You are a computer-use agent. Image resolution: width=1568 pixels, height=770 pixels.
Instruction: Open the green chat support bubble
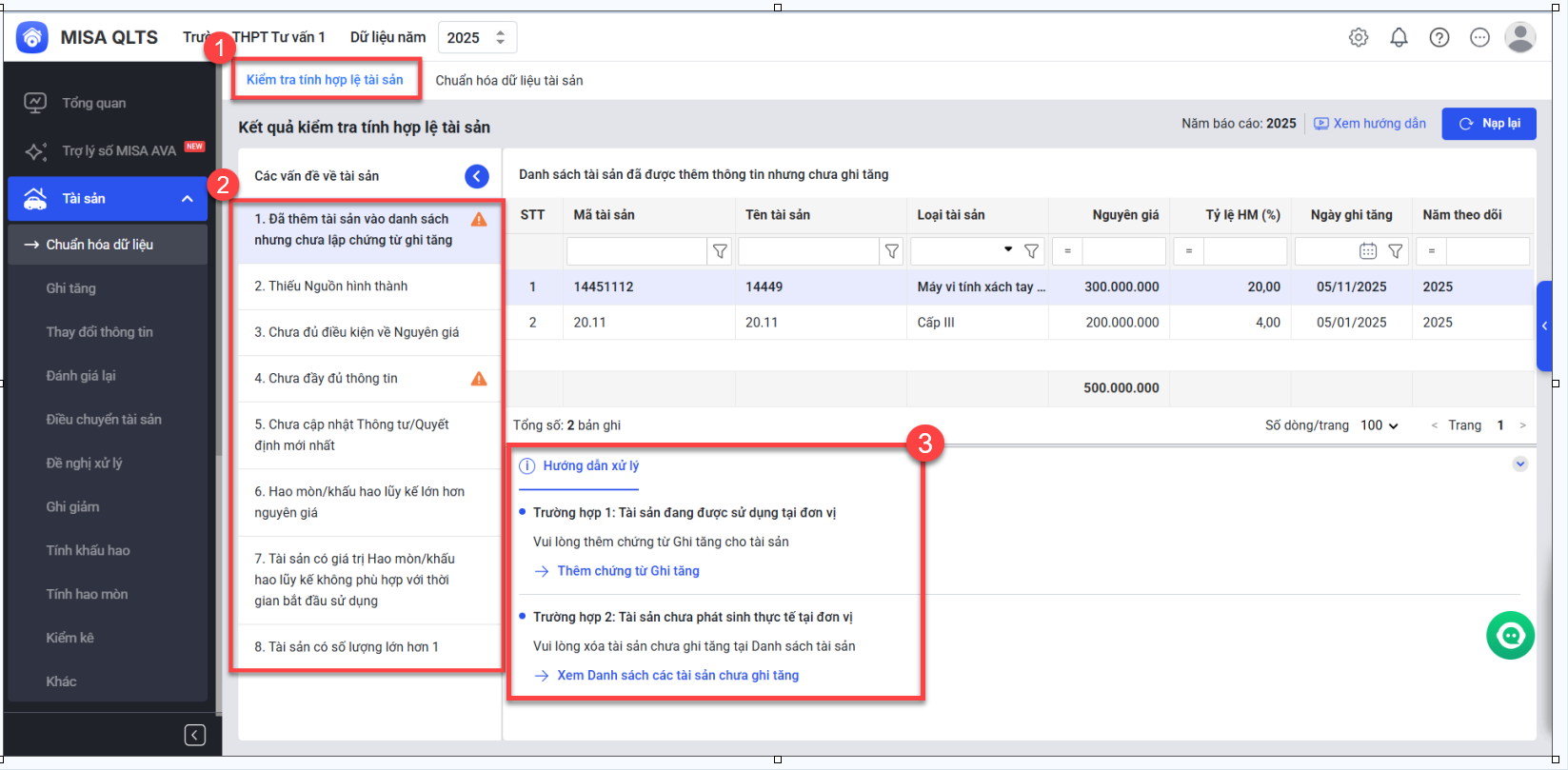[x=1510, y=636]
